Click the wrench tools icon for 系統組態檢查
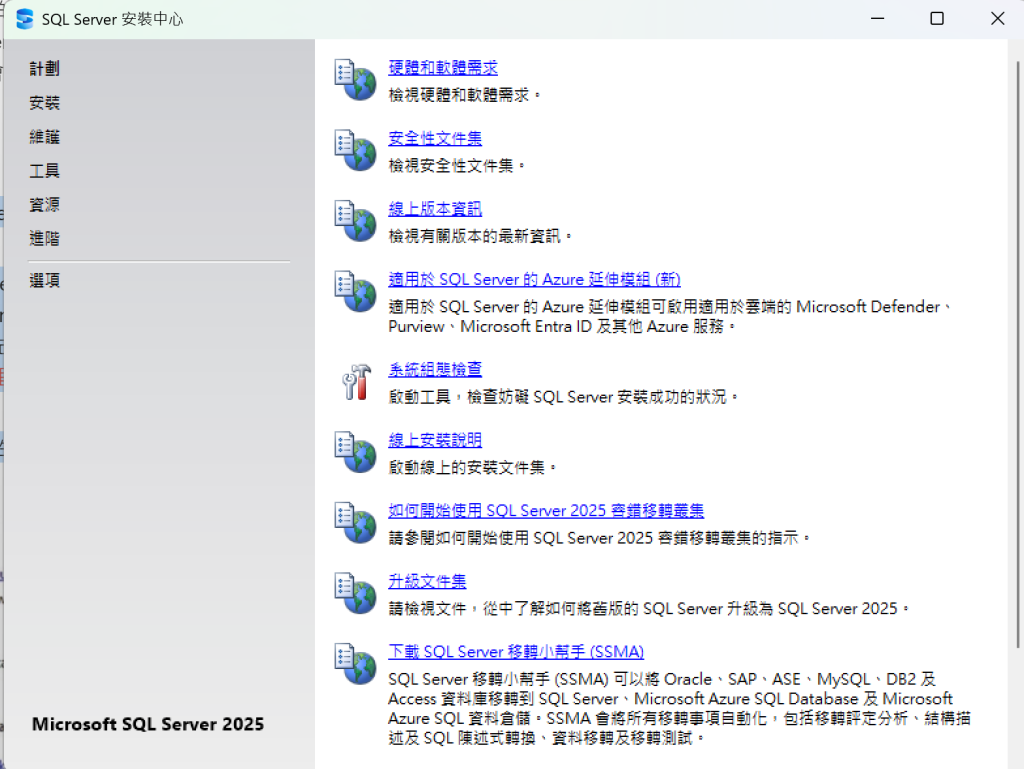This screenshot has width=1024, height=769. coord(357,381)
